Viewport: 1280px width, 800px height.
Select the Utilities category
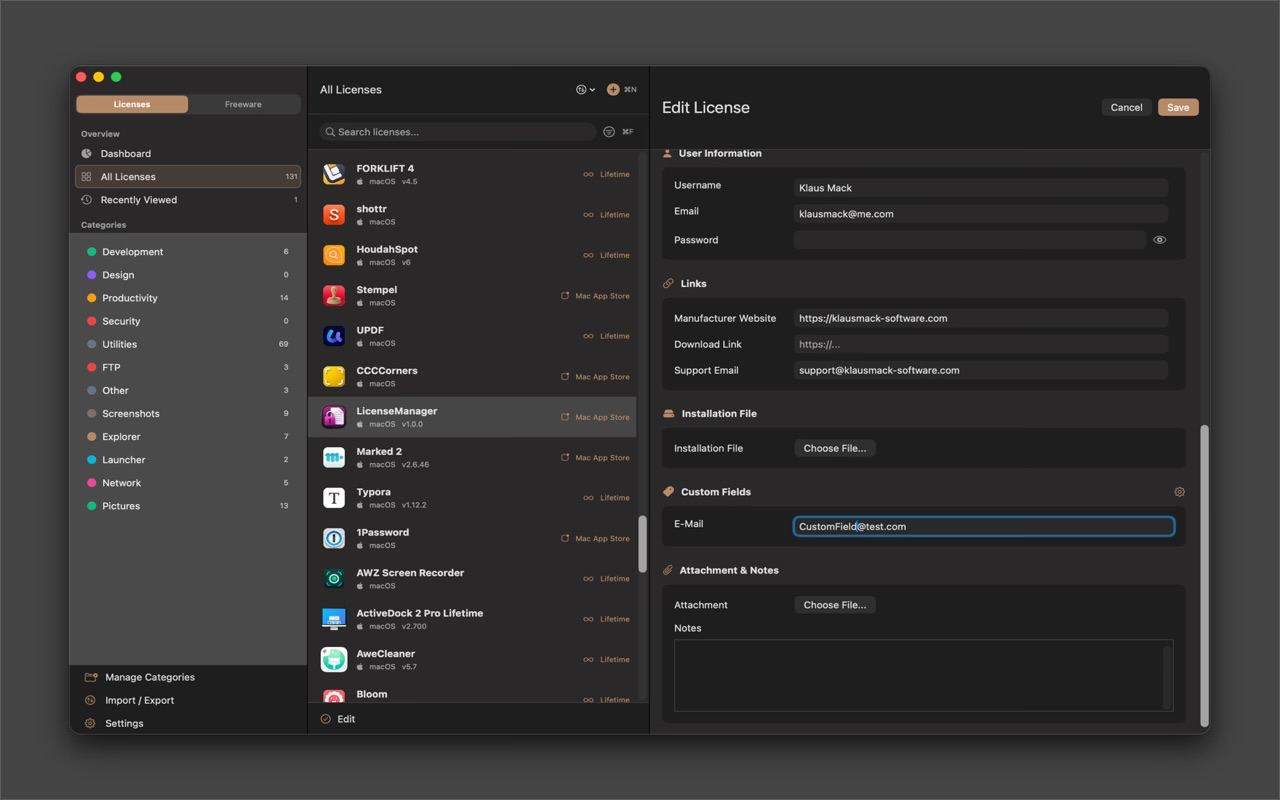coord(188,344)
